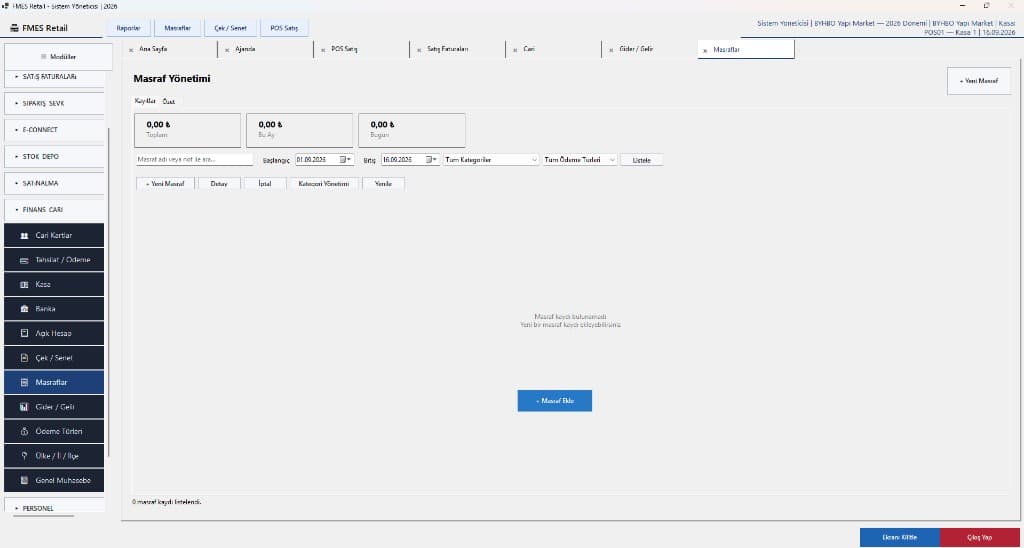Click the Listele button
Screen dimensions: 1024x548
pos(642,159)
